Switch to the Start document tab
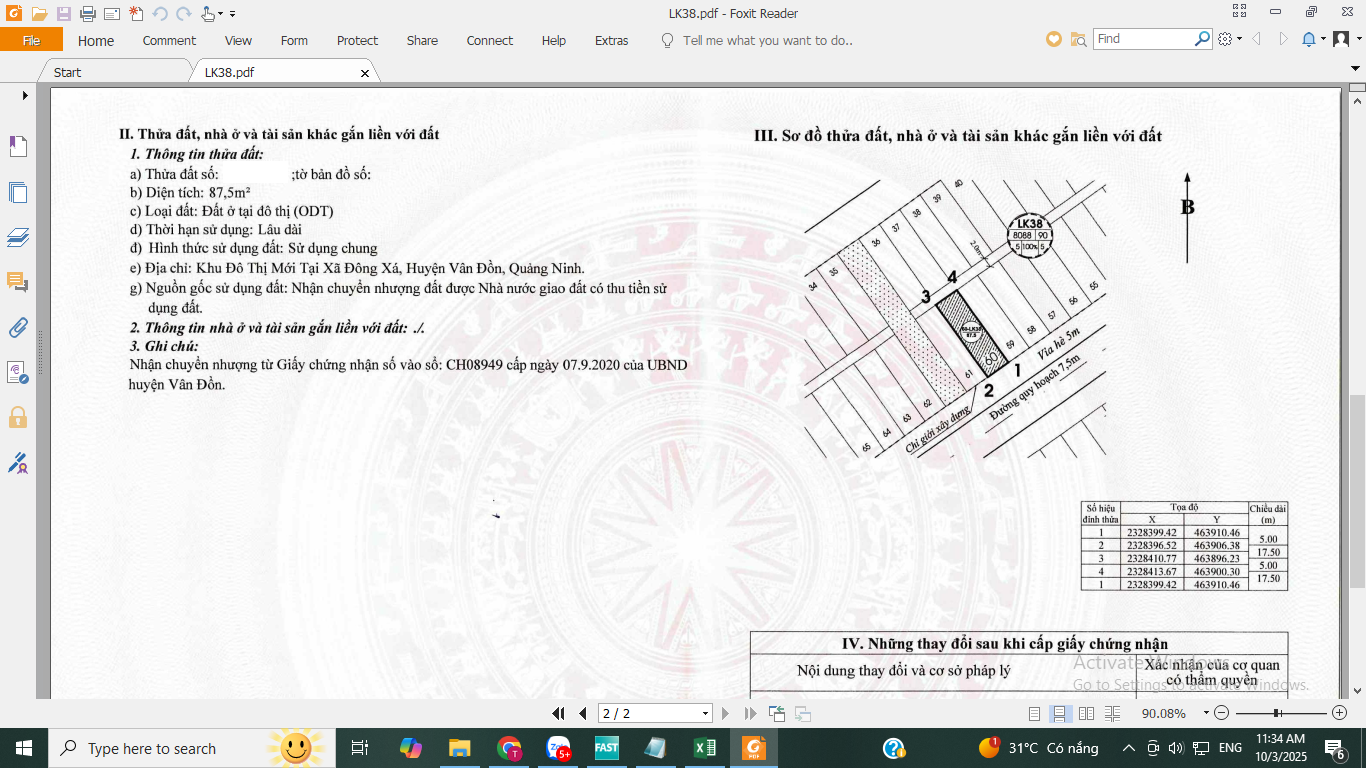Screen dimensions: 1366x768 click(67, 72)
